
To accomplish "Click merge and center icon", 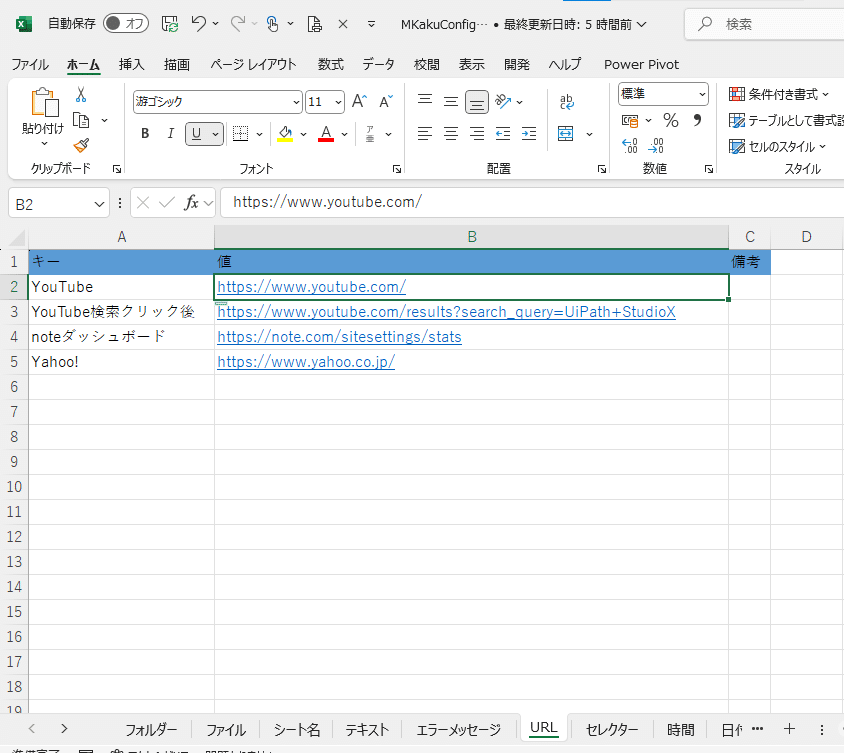I will 565,133.
